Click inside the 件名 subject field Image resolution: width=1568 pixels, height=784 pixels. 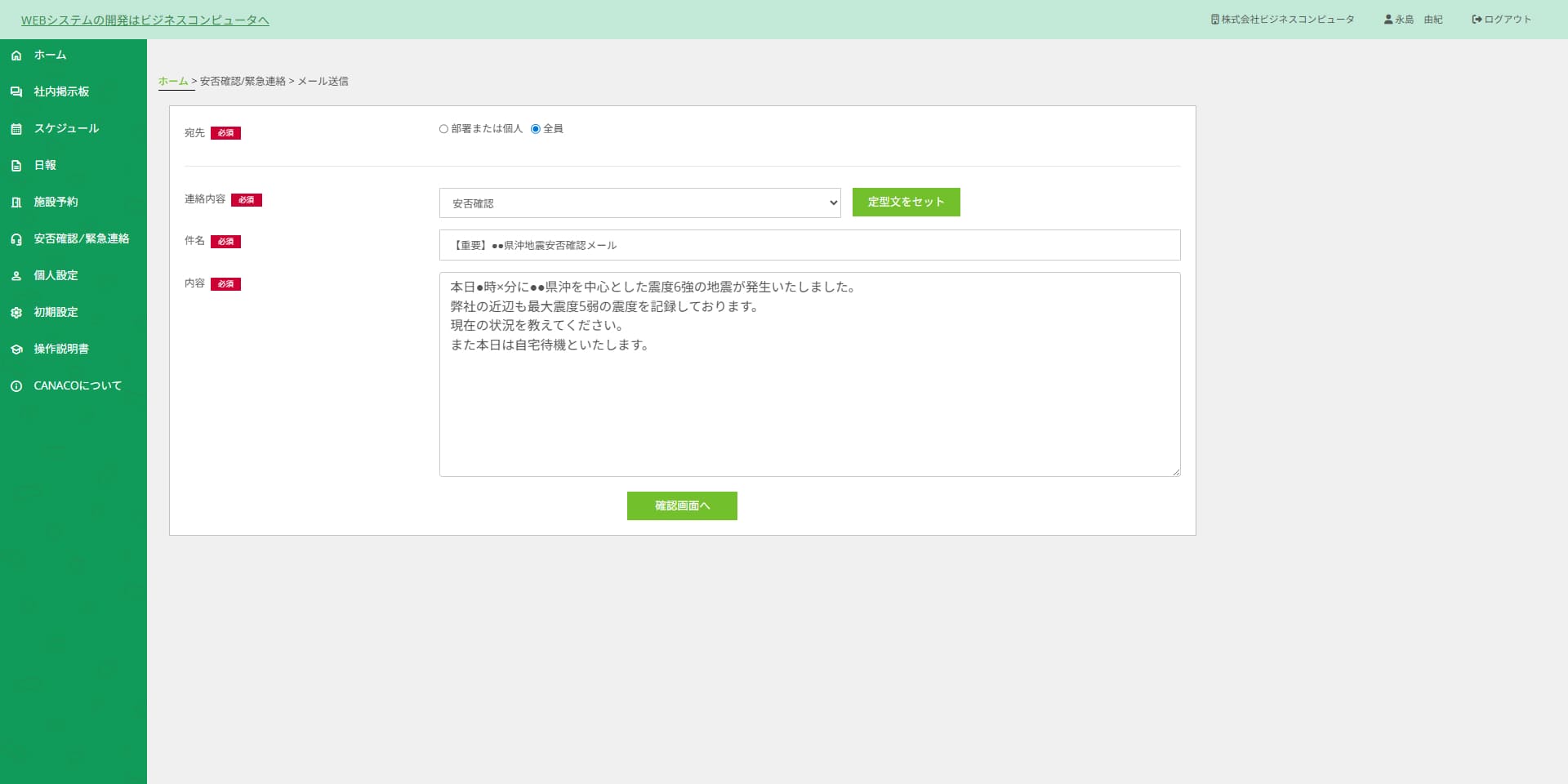(x=808, y=245)
